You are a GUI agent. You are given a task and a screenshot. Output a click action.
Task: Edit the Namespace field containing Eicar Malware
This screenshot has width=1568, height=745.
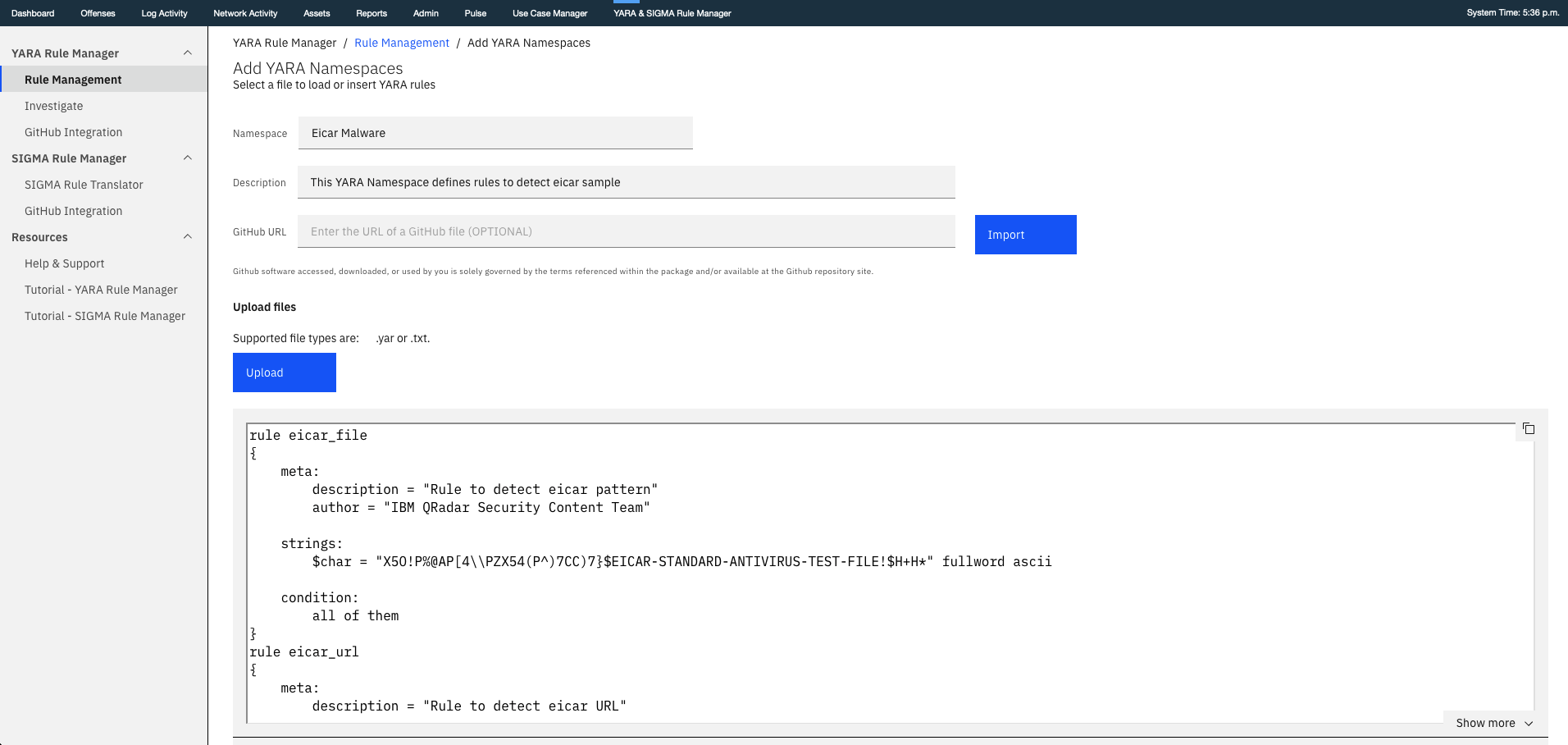click(x=495, y=132)
